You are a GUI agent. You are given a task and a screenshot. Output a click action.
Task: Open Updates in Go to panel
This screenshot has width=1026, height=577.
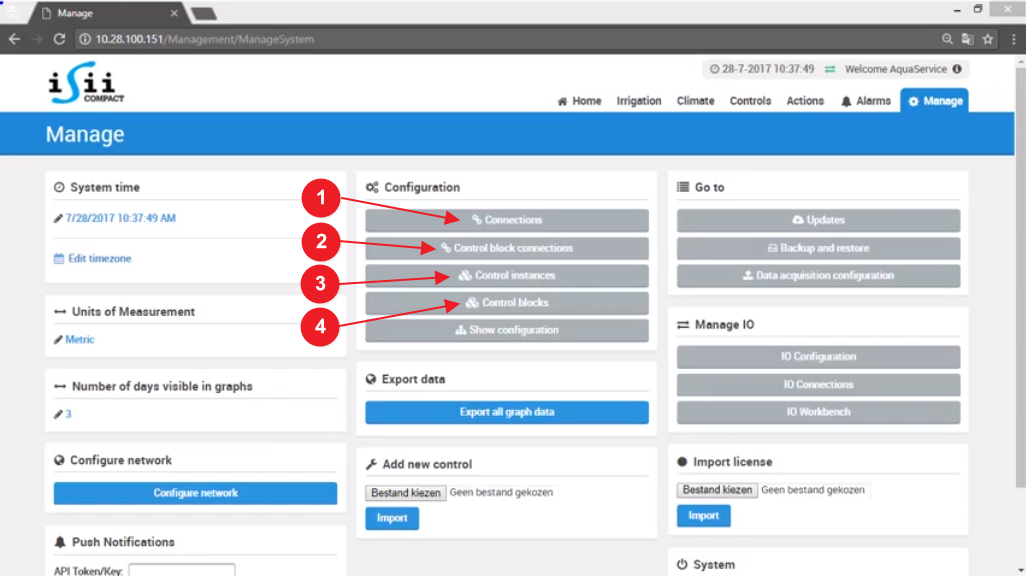pyautogui.click(x=819, y=220)
